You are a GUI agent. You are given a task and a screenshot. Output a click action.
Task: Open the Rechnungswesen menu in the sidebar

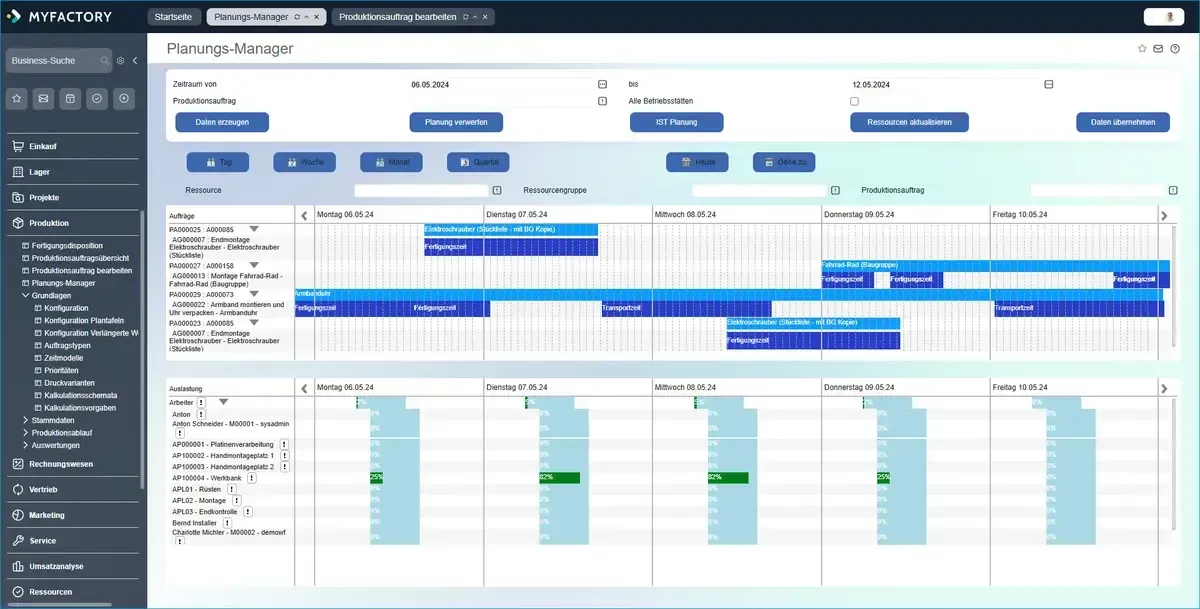pos(62,464)
